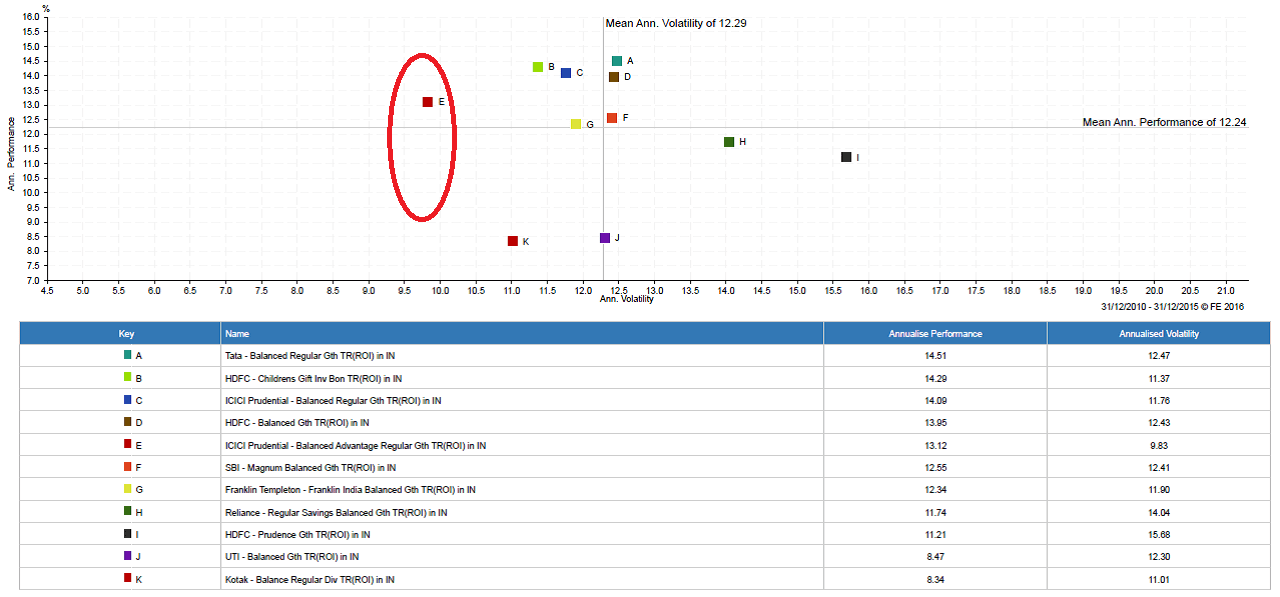Screen dimensions: 1280x597
Task: Click SBI - Magnum Balanced Gth fund name
Action: [311, 468]
